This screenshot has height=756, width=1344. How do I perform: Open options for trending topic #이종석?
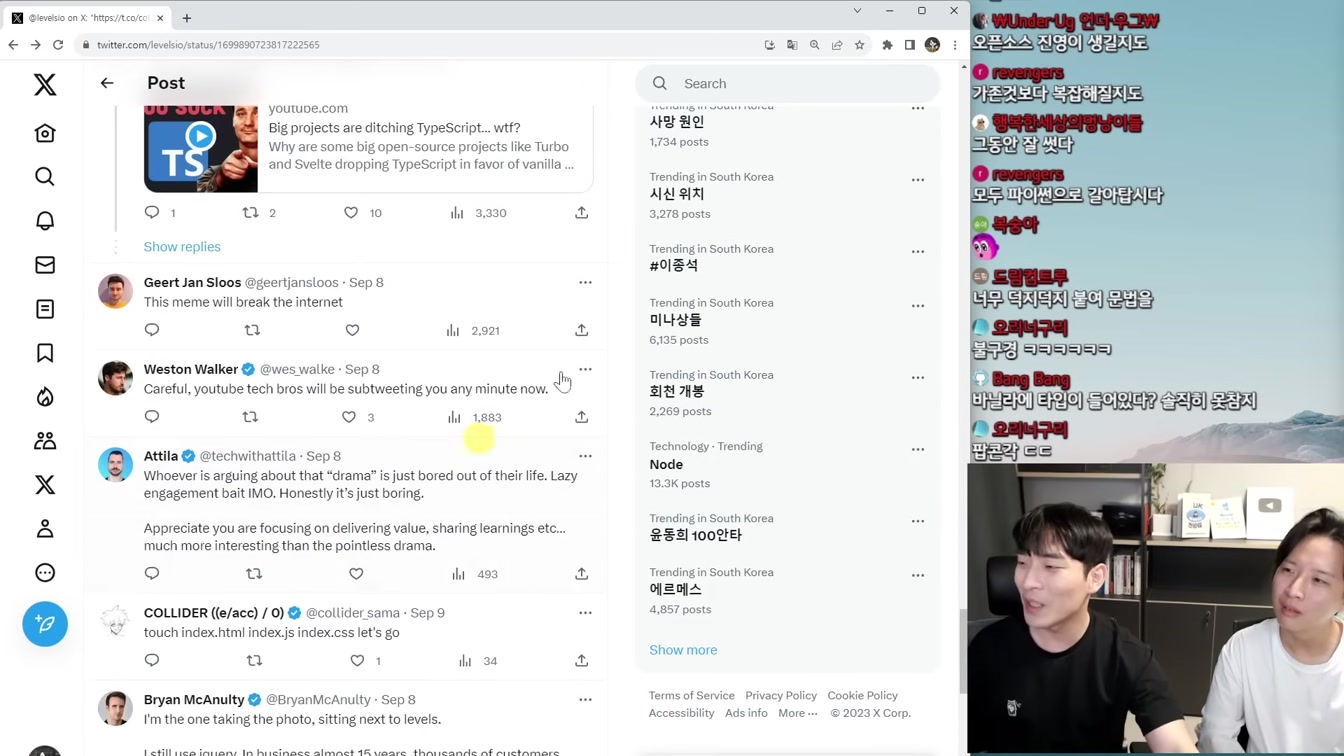pos(917,252)
